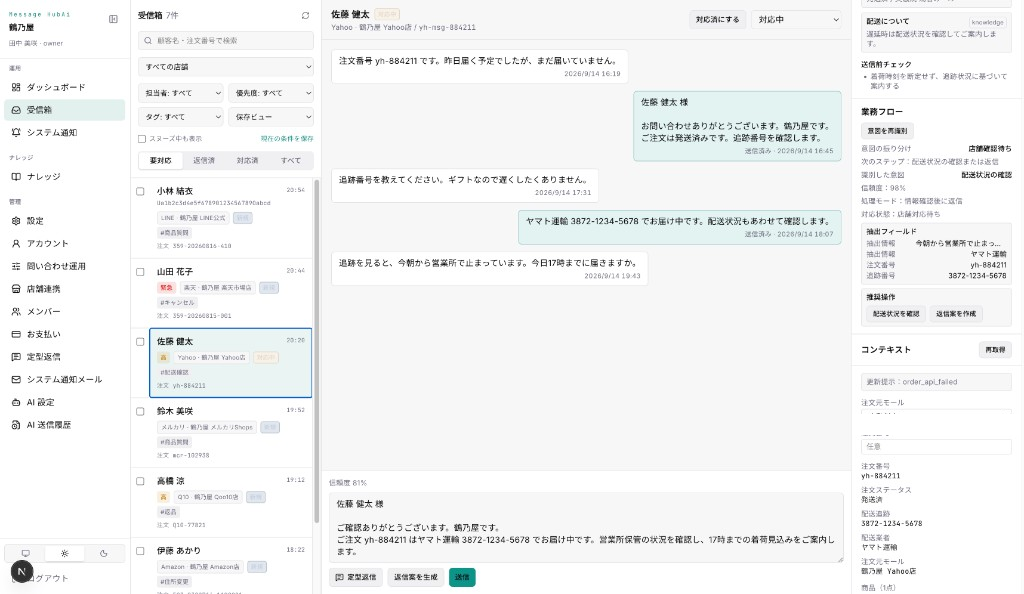The height and width of the screenshot is (594, 1024).
Task: Check the 高橋 涼 conversation checkbox
Action: [x=140, y=481]
